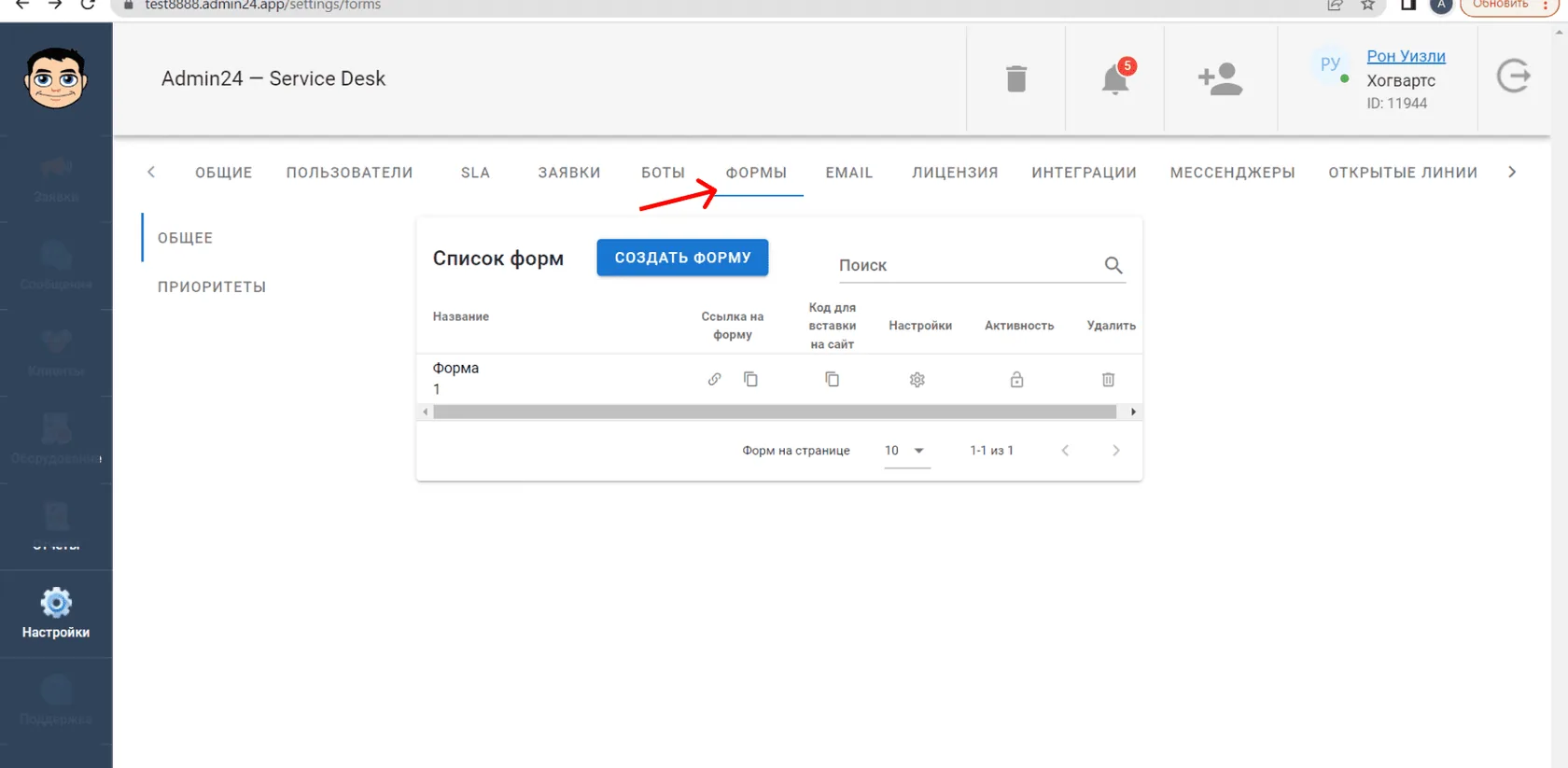Image resolution: width=1568 pixels, height=768 pixels.
Task: Click the СОЗДАТЬ ФОРМУ button
Action: [682, 258]
